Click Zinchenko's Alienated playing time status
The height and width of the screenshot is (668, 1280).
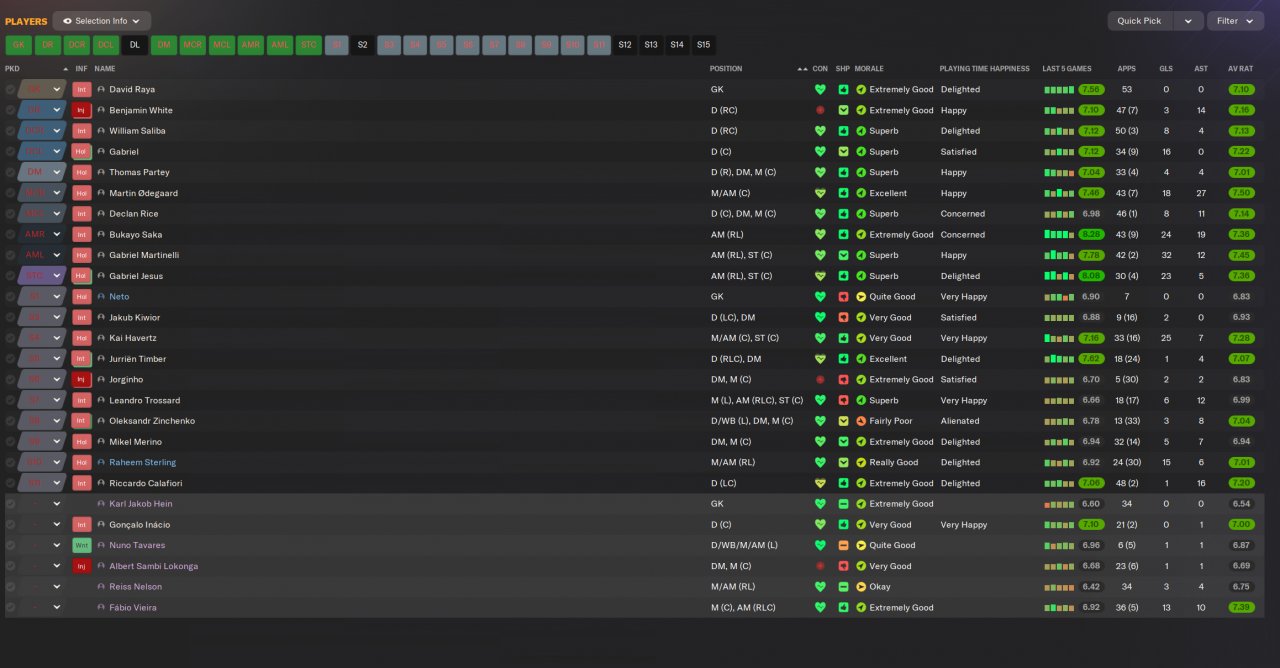pyautogui.click(x=960, y=421)
